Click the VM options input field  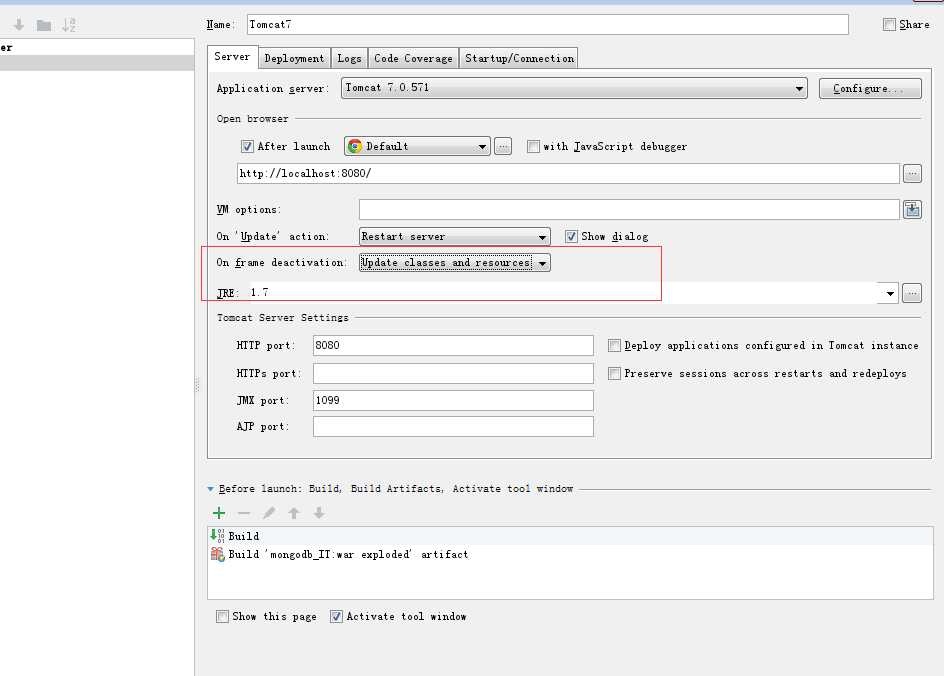coord(629,209)
